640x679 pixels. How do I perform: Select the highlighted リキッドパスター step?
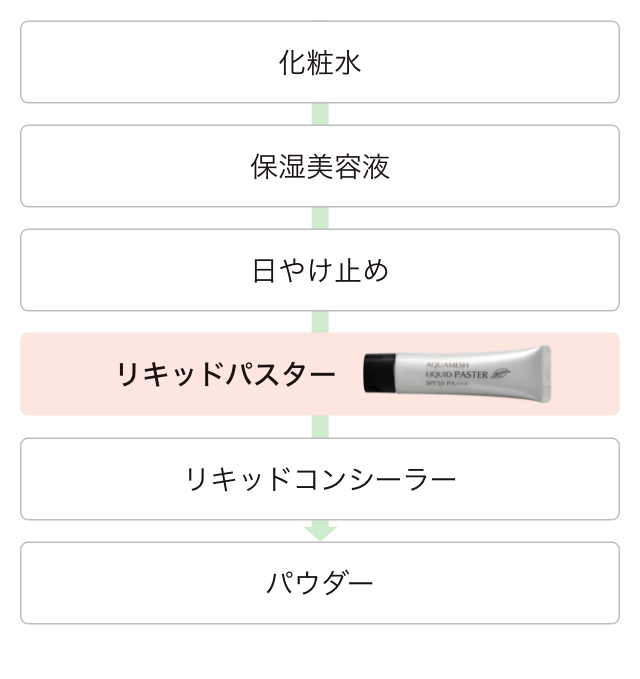320,374
